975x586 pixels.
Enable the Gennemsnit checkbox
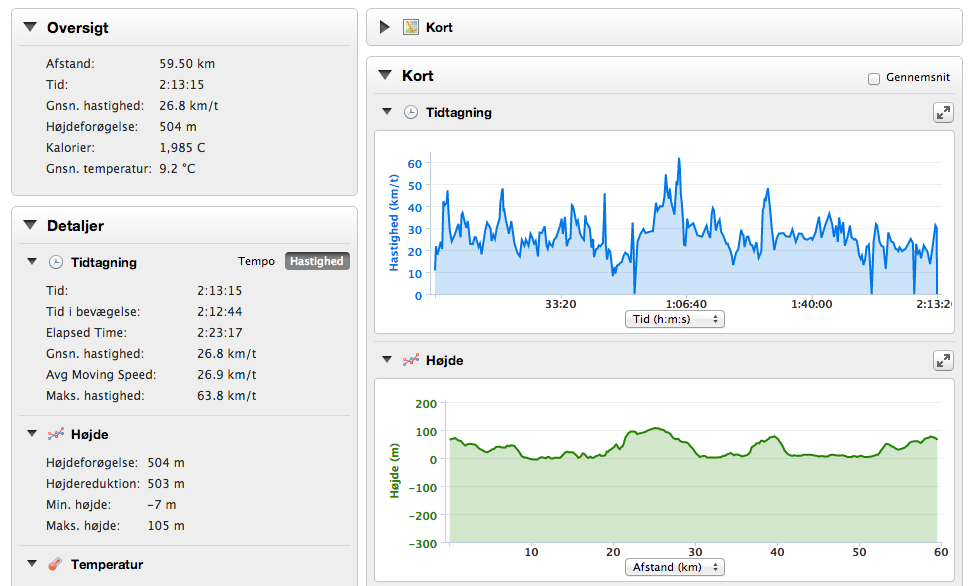point(874,79)
